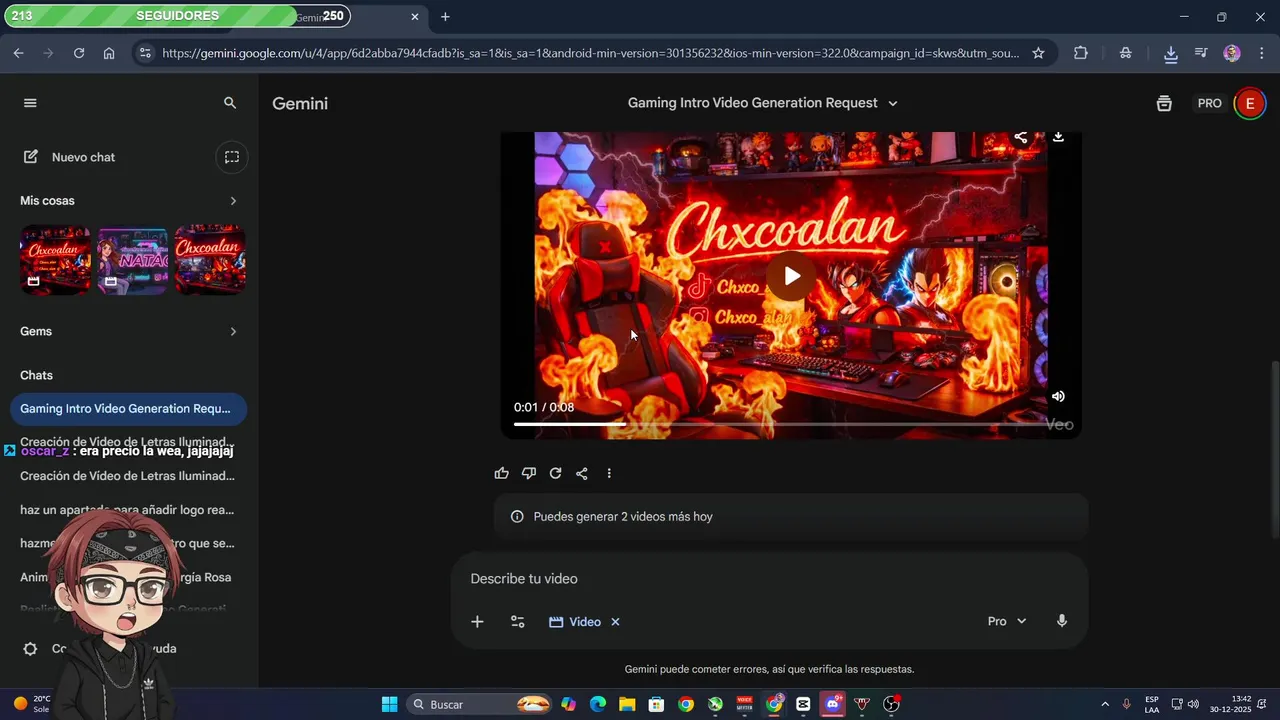Activate the microphone voice input

(x=1062, y=621)
